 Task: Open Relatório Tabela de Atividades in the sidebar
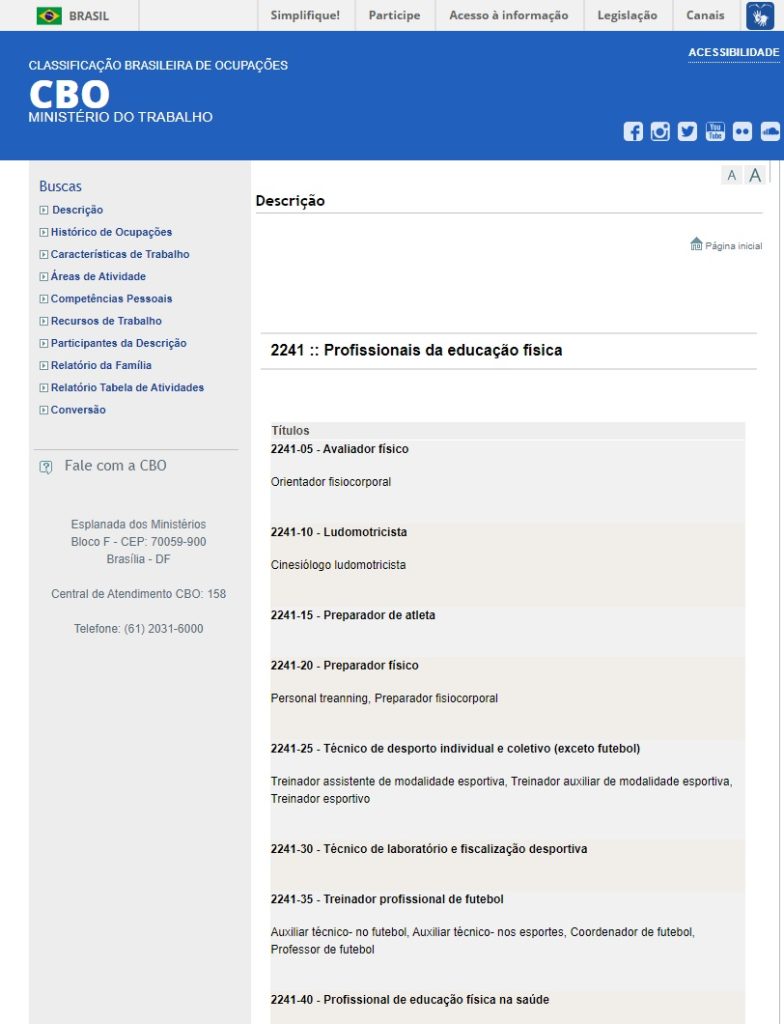click(127, 388)
